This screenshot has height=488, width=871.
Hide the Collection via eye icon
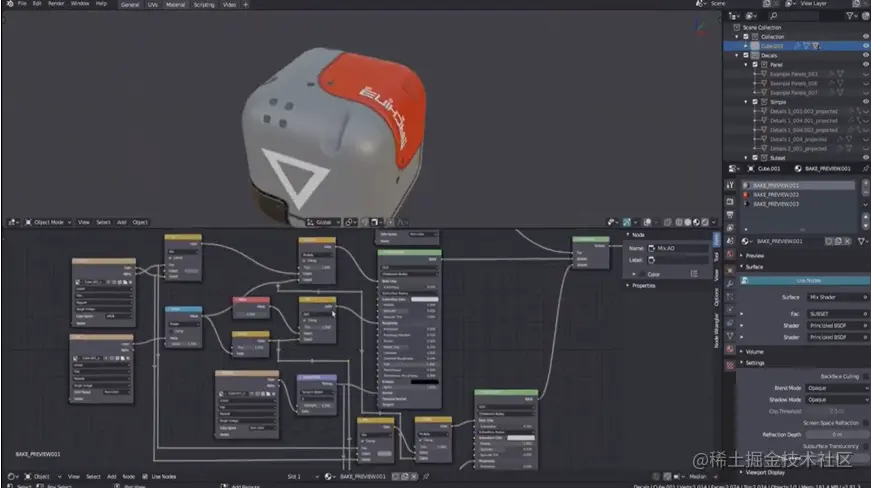click(x=865, y=37)
